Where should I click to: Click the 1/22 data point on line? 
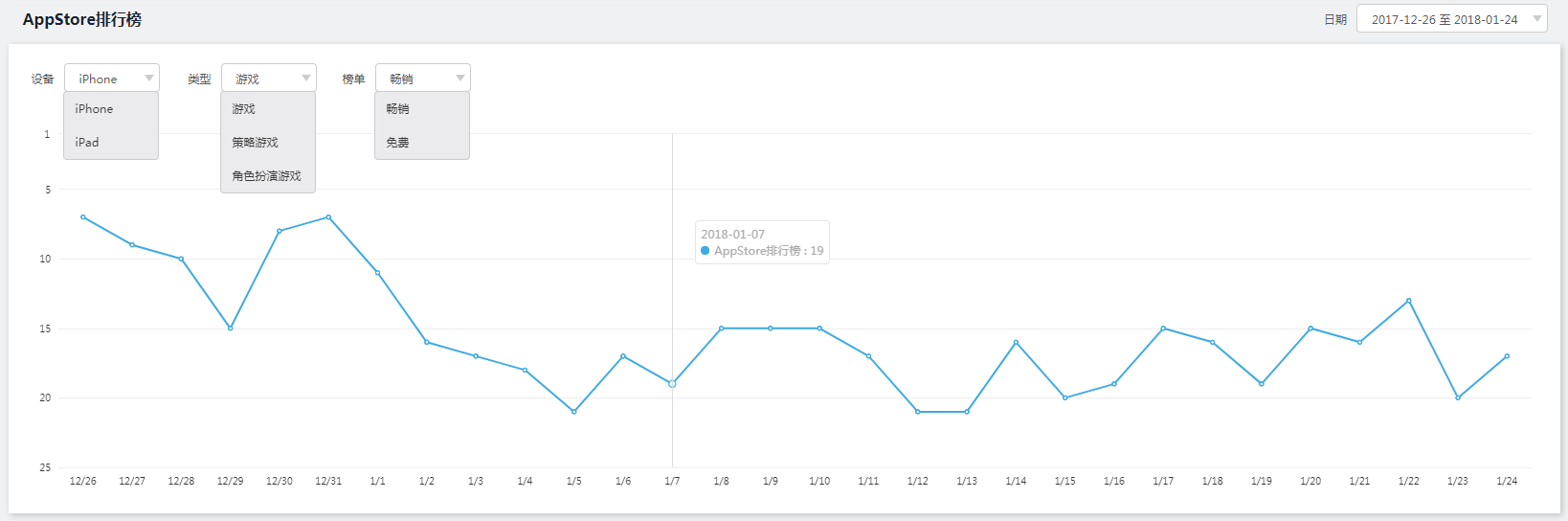point(1409,301)
